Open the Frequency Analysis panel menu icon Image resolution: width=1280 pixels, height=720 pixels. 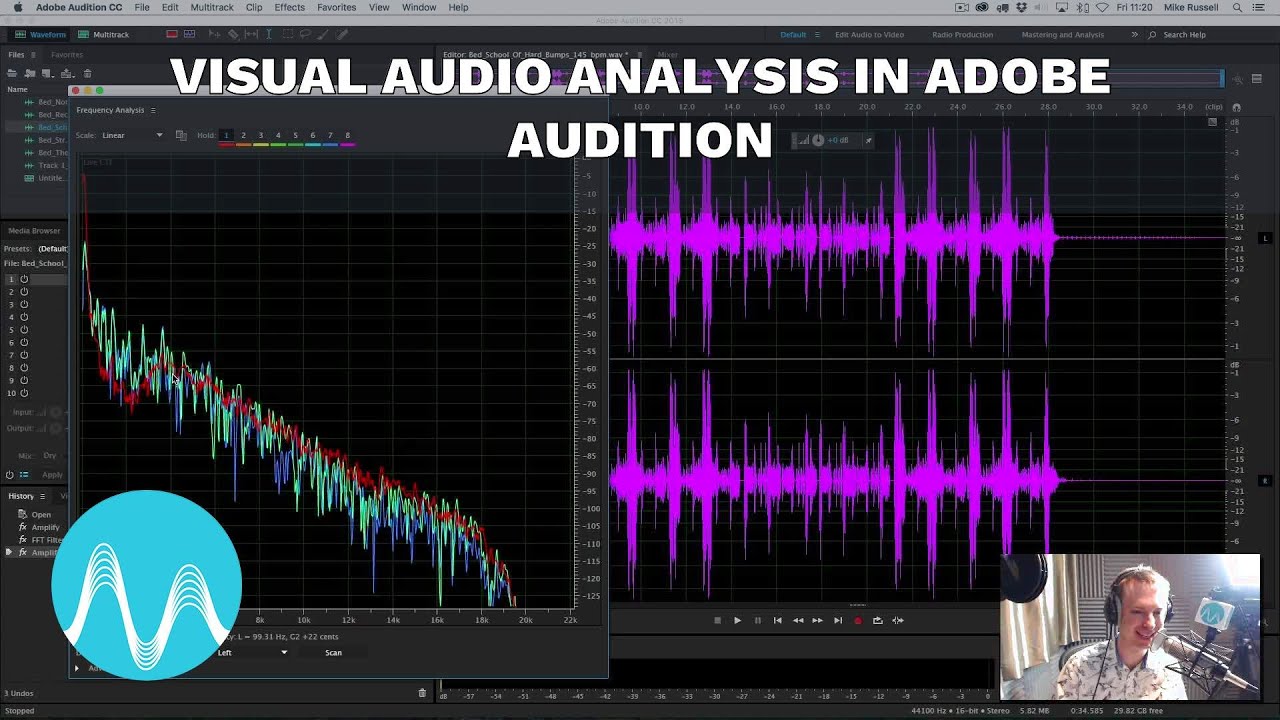153,110
